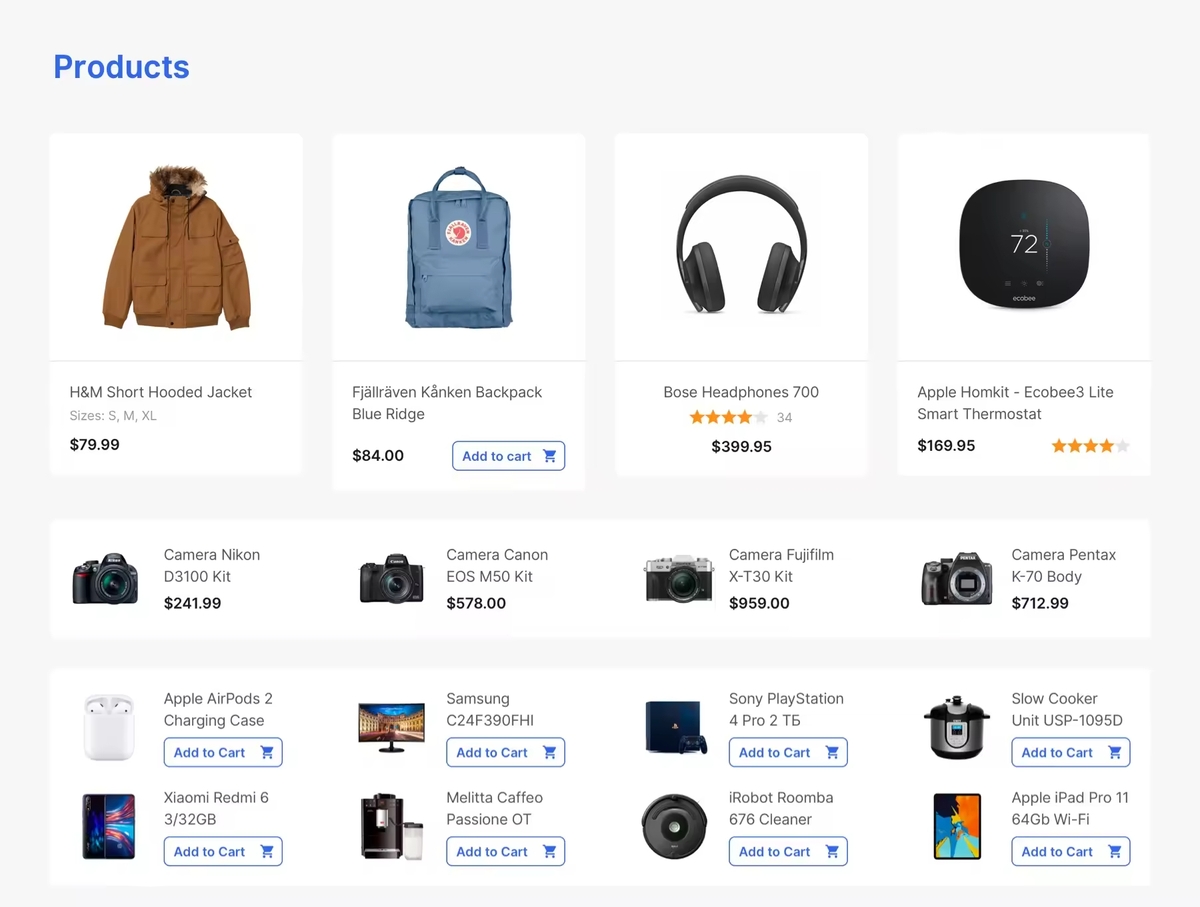Click the Add to Cart text for Apple iPad Pro 11

click(x=1057, y=851)
